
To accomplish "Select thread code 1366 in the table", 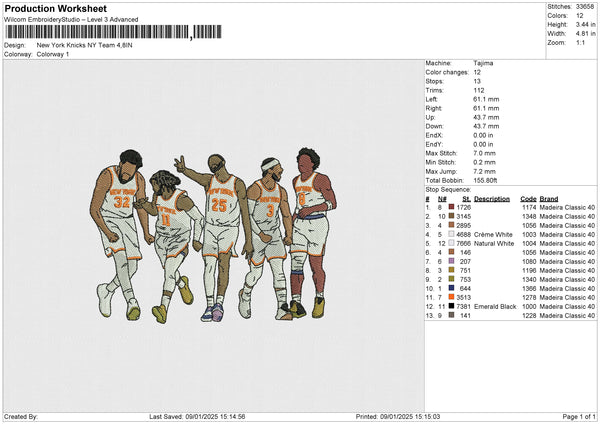I will point(529,288).
